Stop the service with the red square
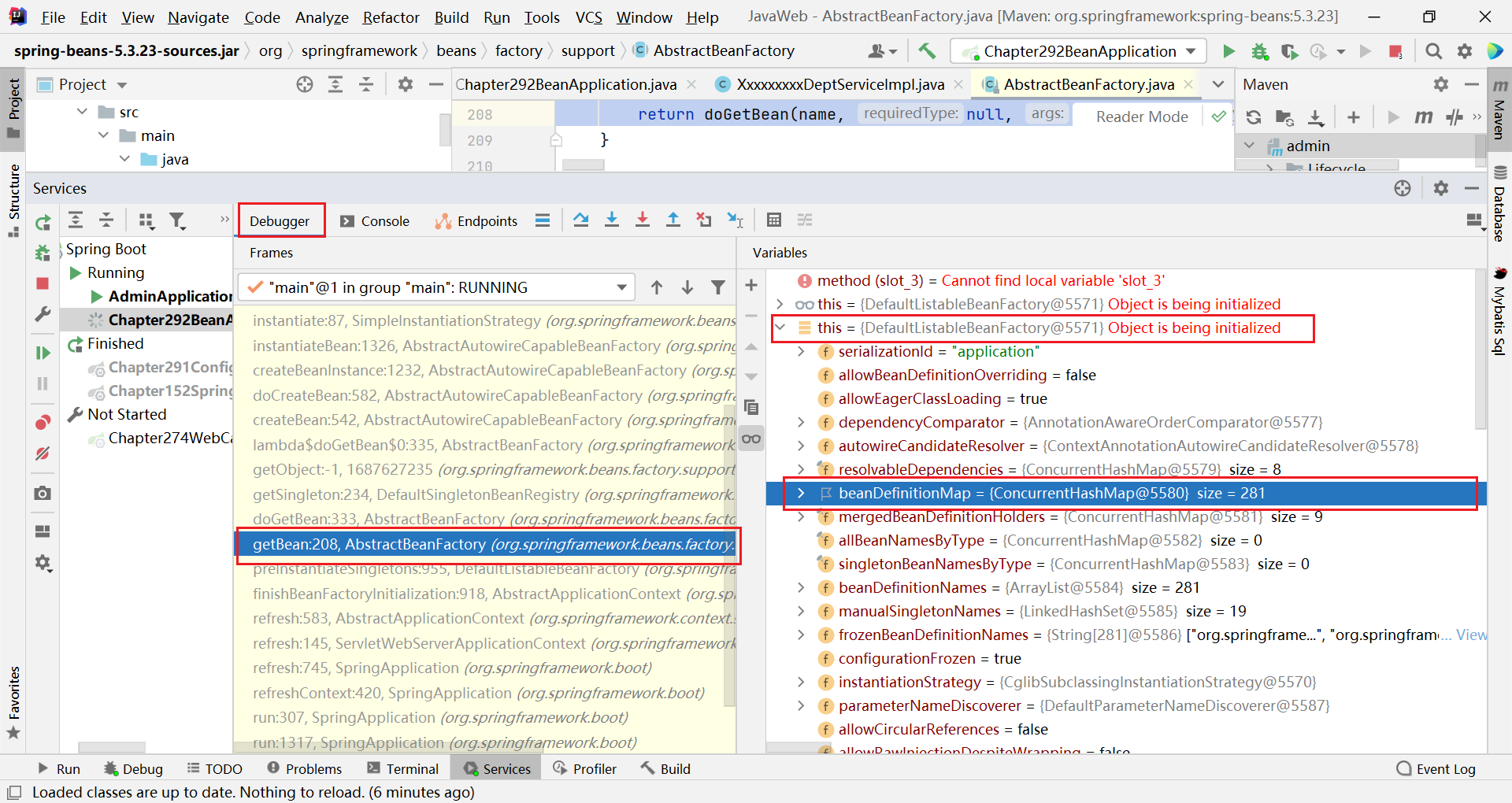 click(x=43, y=283)
